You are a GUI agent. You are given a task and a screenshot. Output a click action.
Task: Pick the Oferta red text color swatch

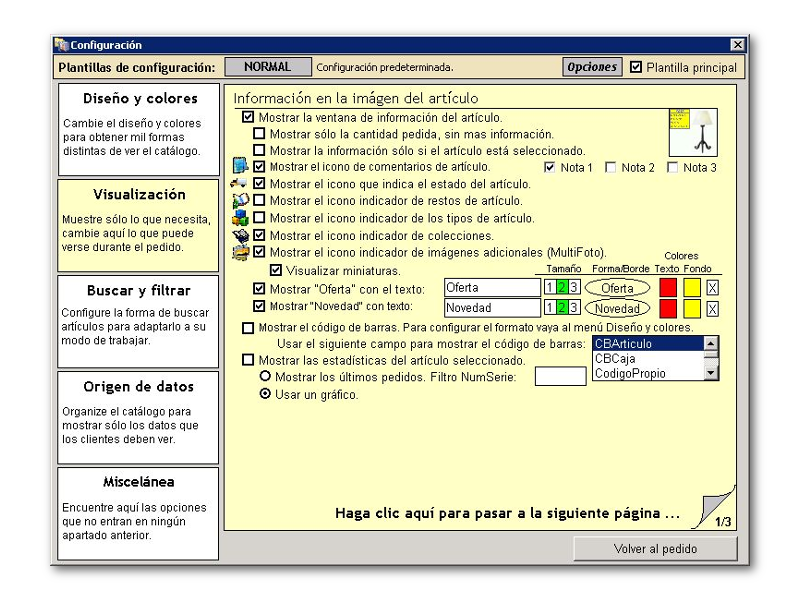[x=668, y=288]
